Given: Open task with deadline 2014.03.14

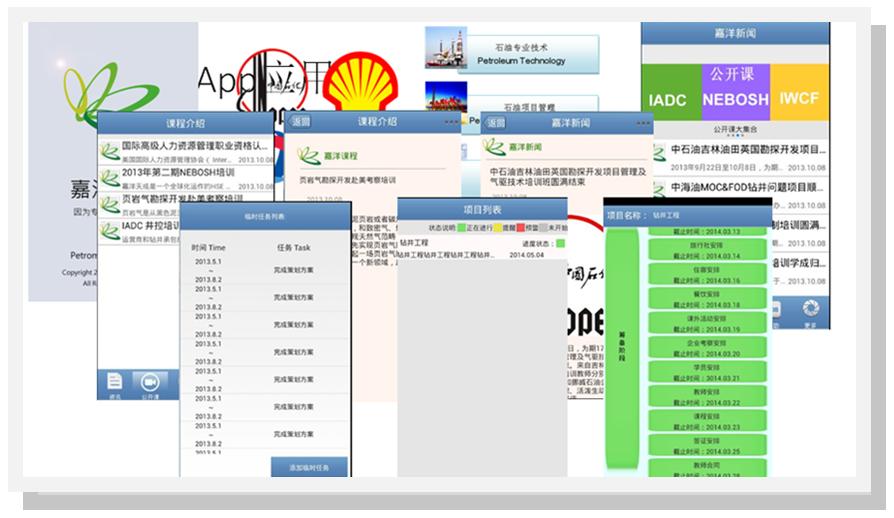Looking at the screenshot, I should point(708,250).
